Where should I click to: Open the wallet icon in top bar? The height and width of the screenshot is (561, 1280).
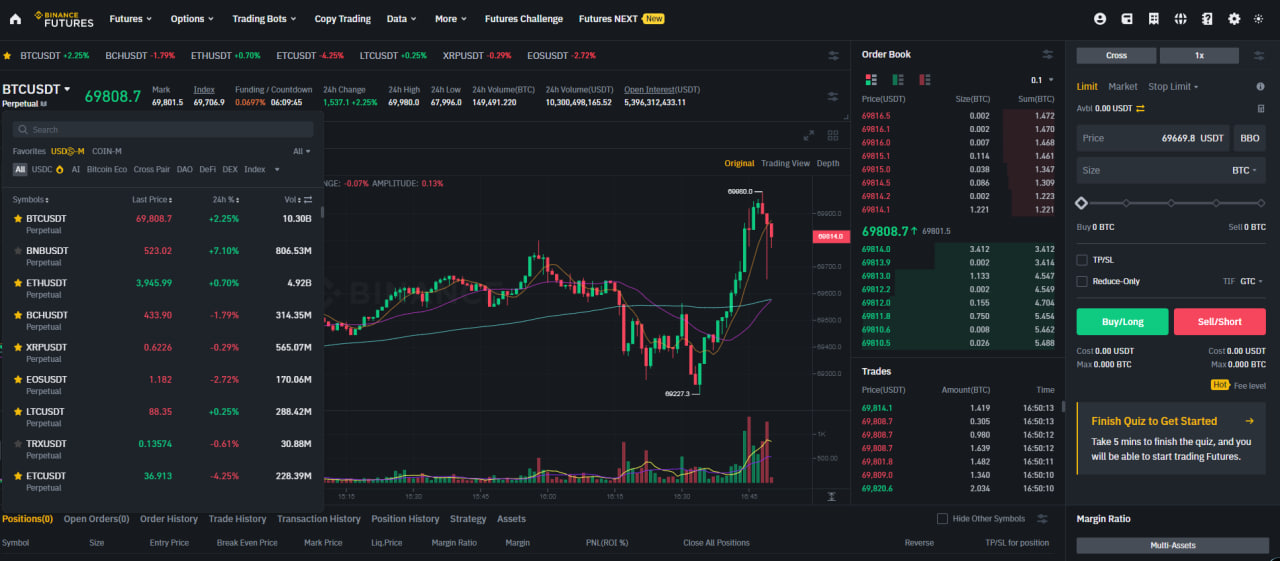1127,18
